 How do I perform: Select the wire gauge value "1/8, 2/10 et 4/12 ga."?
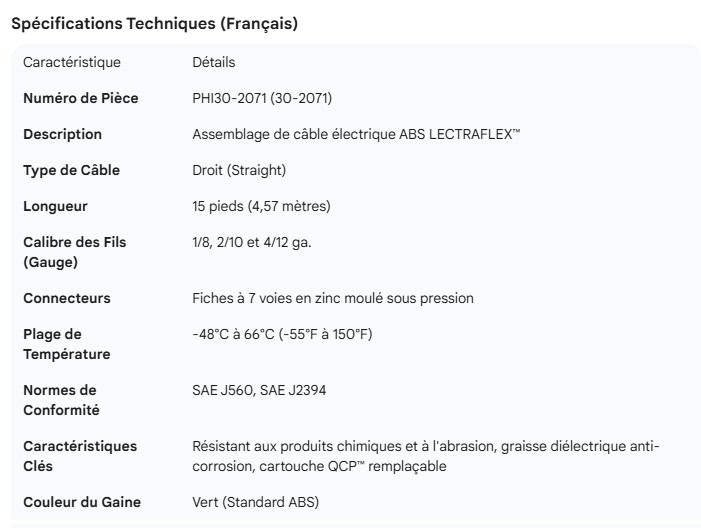[x=251, y=242]
